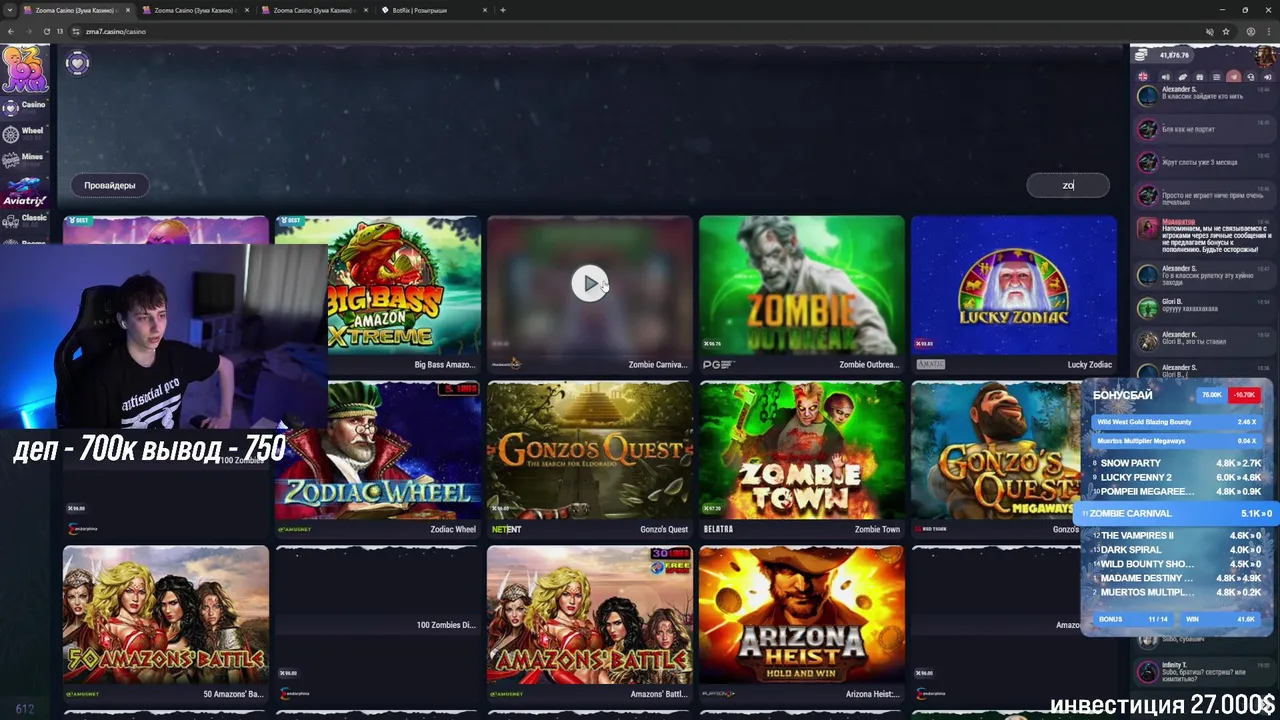Click Muertos Multiplier Megaways top row
This screenshot has height=720, width=1280.
coord(1178,441)
